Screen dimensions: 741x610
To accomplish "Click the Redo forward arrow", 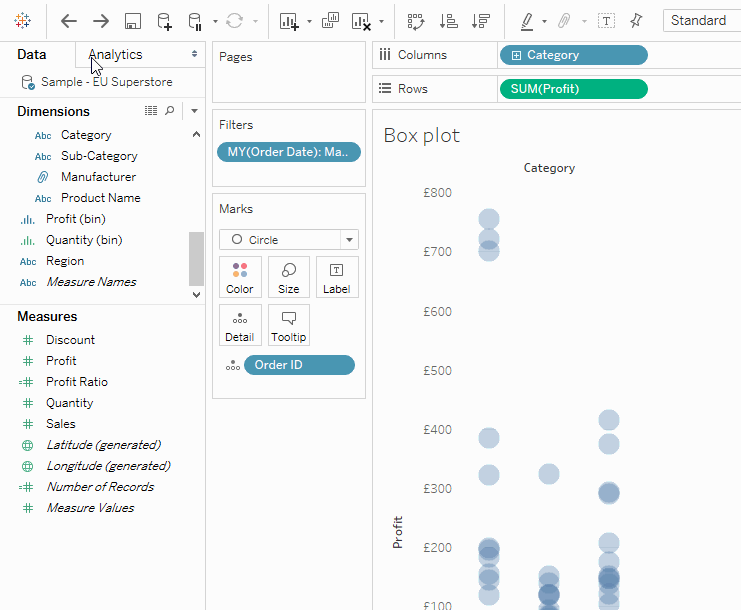I will point(101,21).
